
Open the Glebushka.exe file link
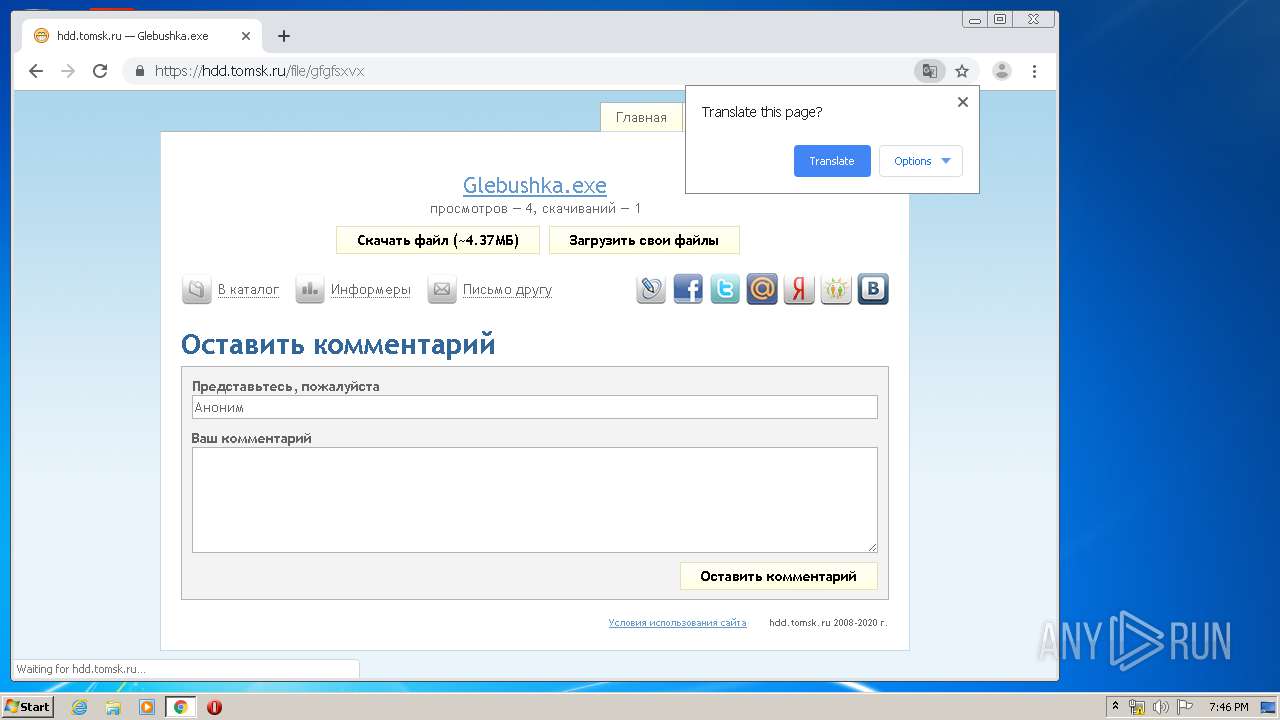(x=535, y=185)
